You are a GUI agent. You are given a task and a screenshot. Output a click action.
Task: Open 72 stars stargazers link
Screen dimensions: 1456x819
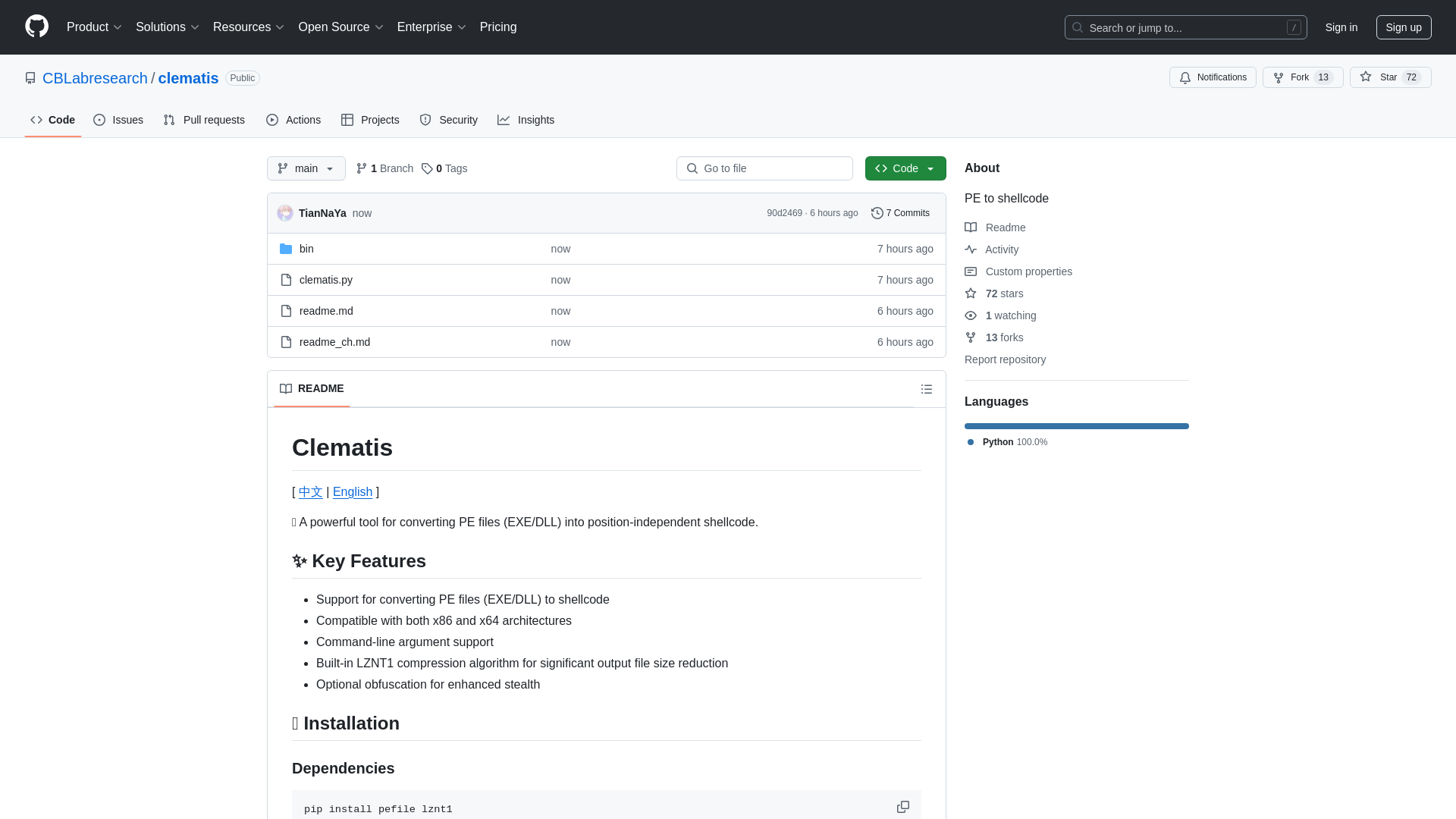tap(994, 293)
